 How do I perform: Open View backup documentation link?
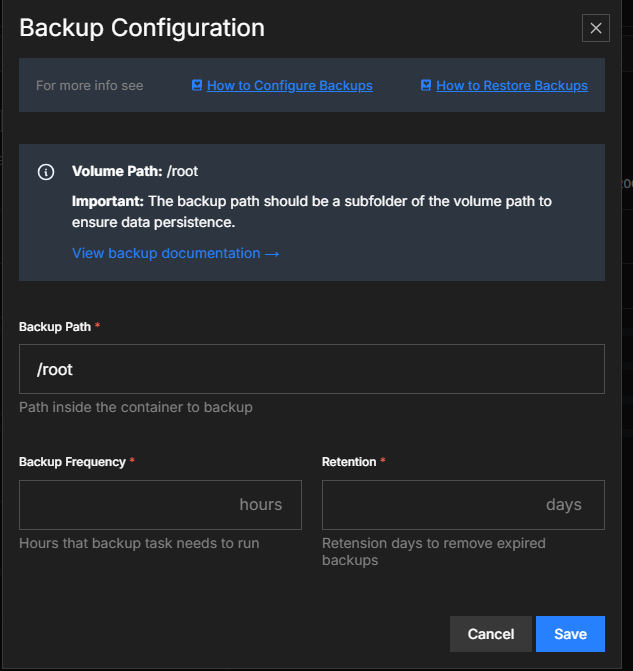pyautogui.click(x=175, y=253)
